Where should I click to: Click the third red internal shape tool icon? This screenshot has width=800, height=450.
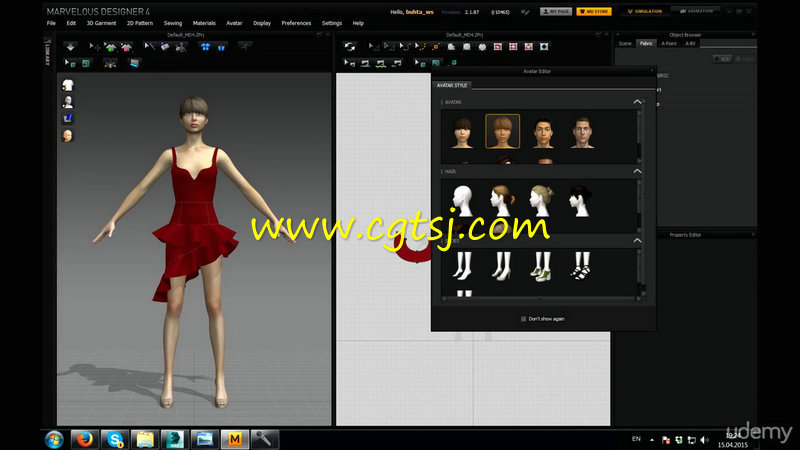(529, 46)
